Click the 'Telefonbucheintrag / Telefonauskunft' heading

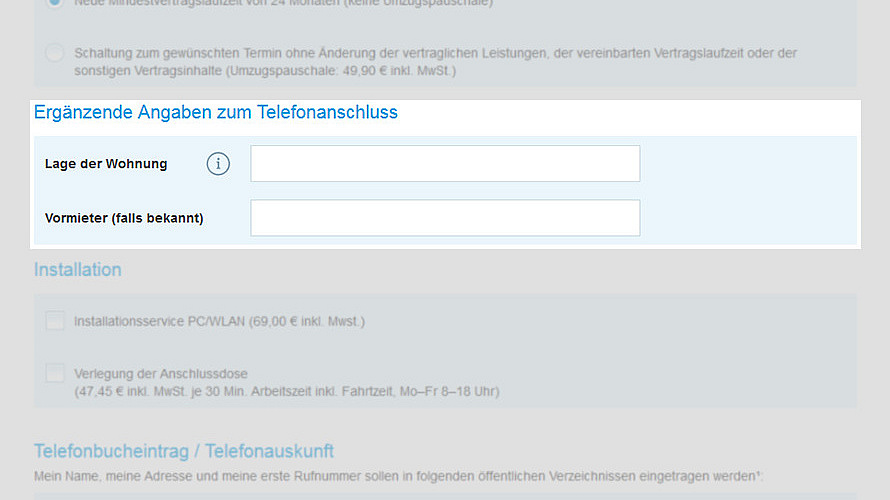point(184,451)
